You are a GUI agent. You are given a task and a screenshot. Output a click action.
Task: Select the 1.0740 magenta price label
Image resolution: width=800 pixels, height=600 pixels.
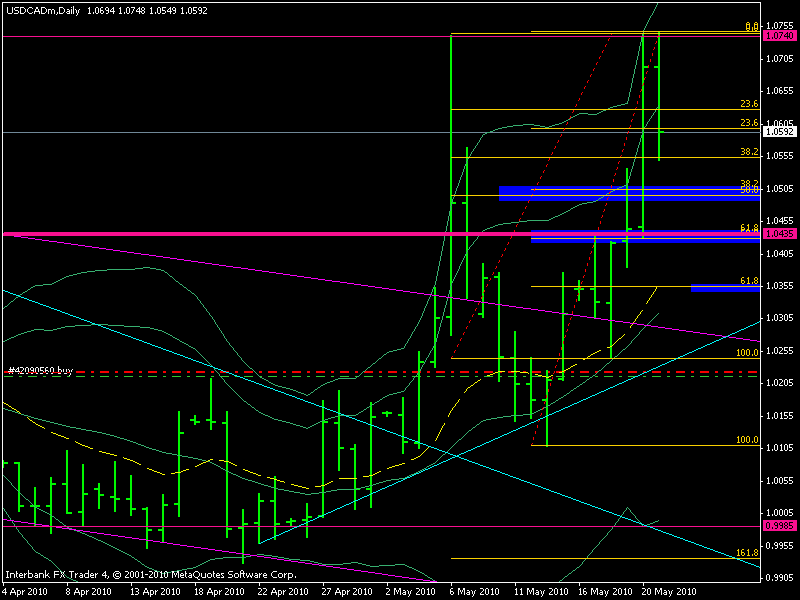(778, 36)
